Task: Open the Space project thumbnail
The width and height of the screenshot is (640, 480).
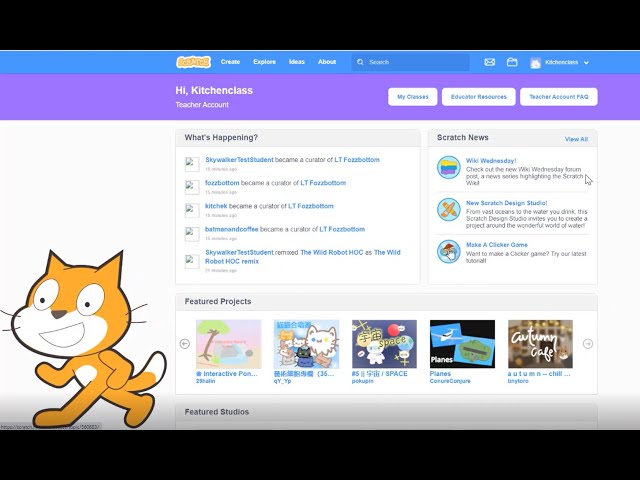Action: click(x=384, y=344)
